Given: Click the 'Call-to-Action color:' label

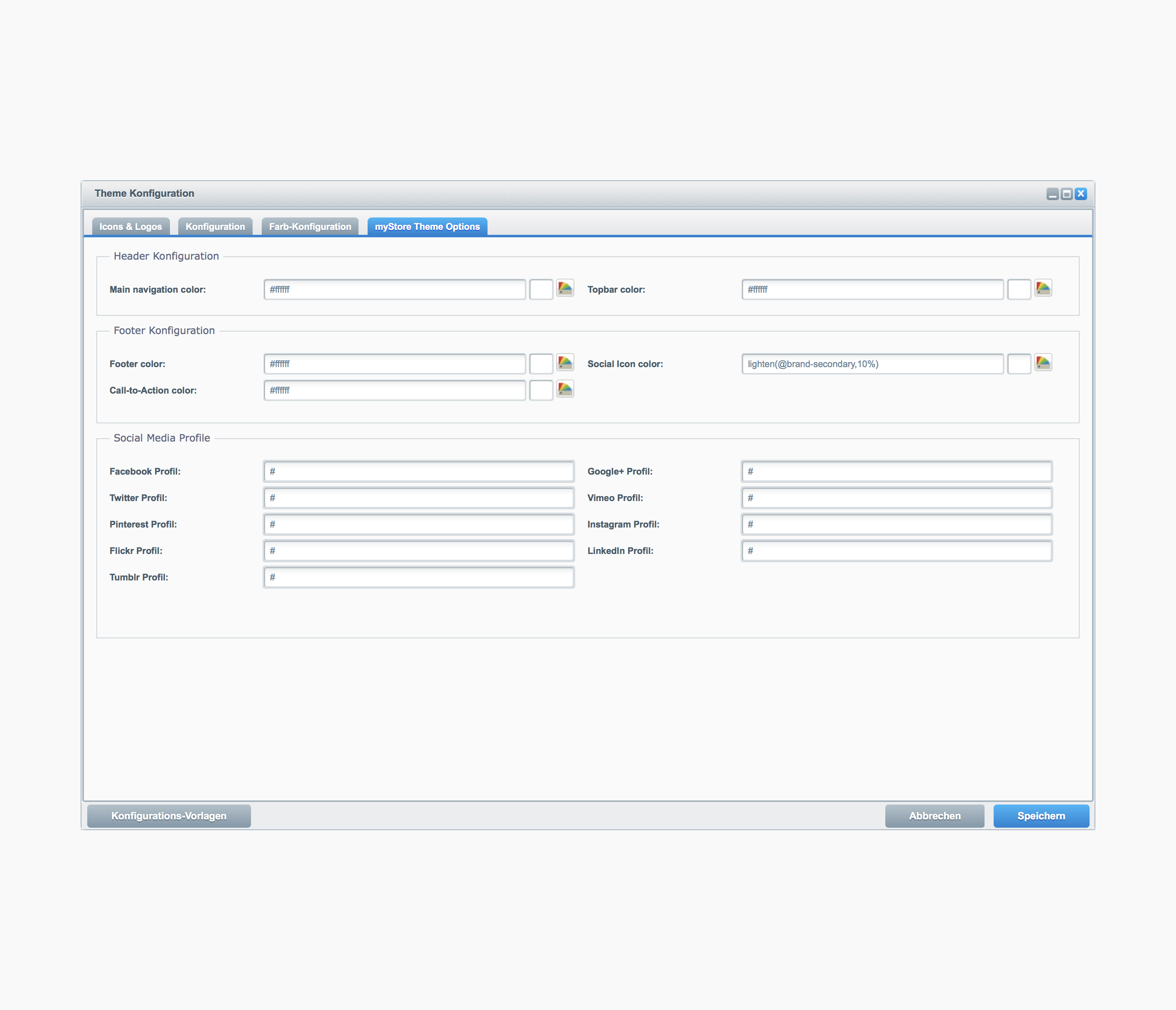Looking at the screenshot, I should (153, 390).
